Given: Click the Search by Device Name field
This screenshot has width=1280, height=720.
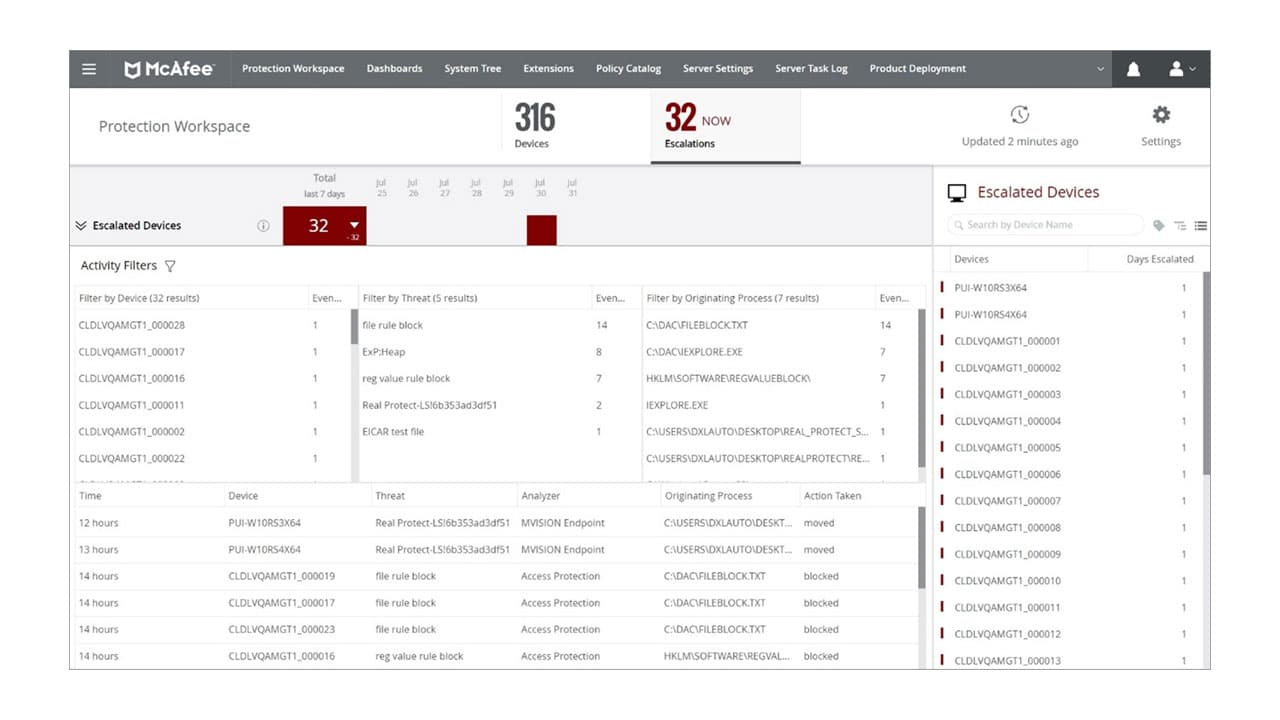Looking at the screenshot, I should (x=1044, y=225).
